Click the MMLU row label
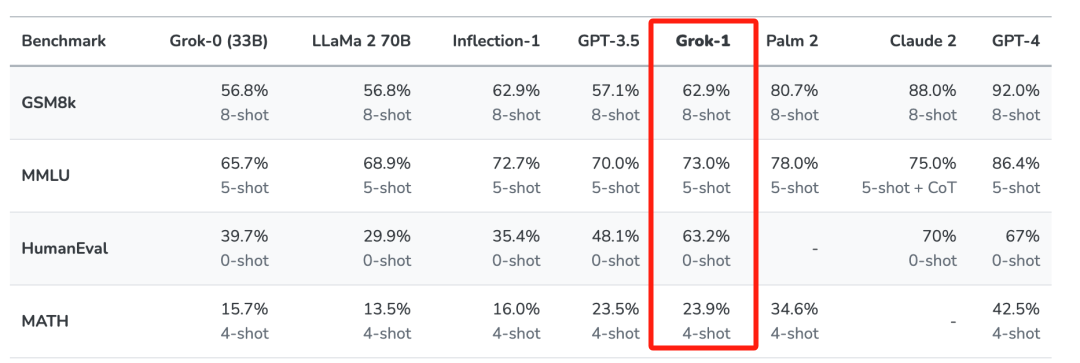 [44, 176]
